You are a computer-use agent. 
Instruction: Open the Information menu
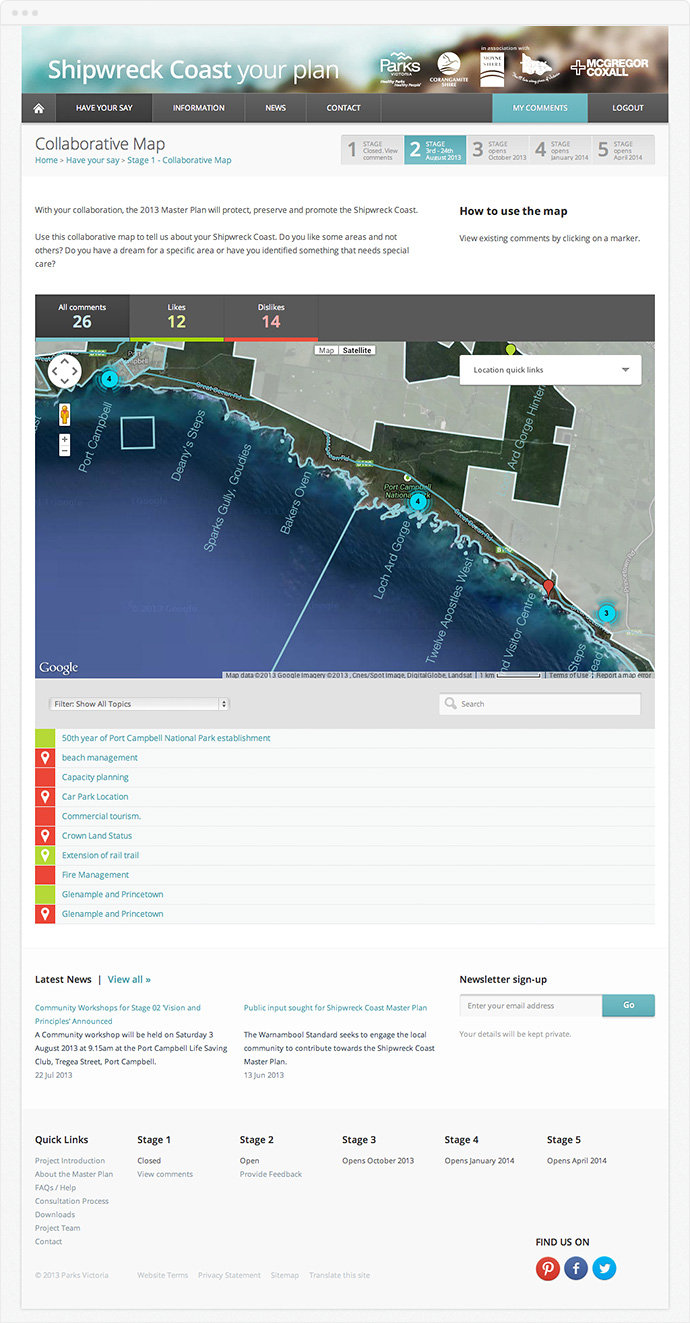[x=198, y=108]
